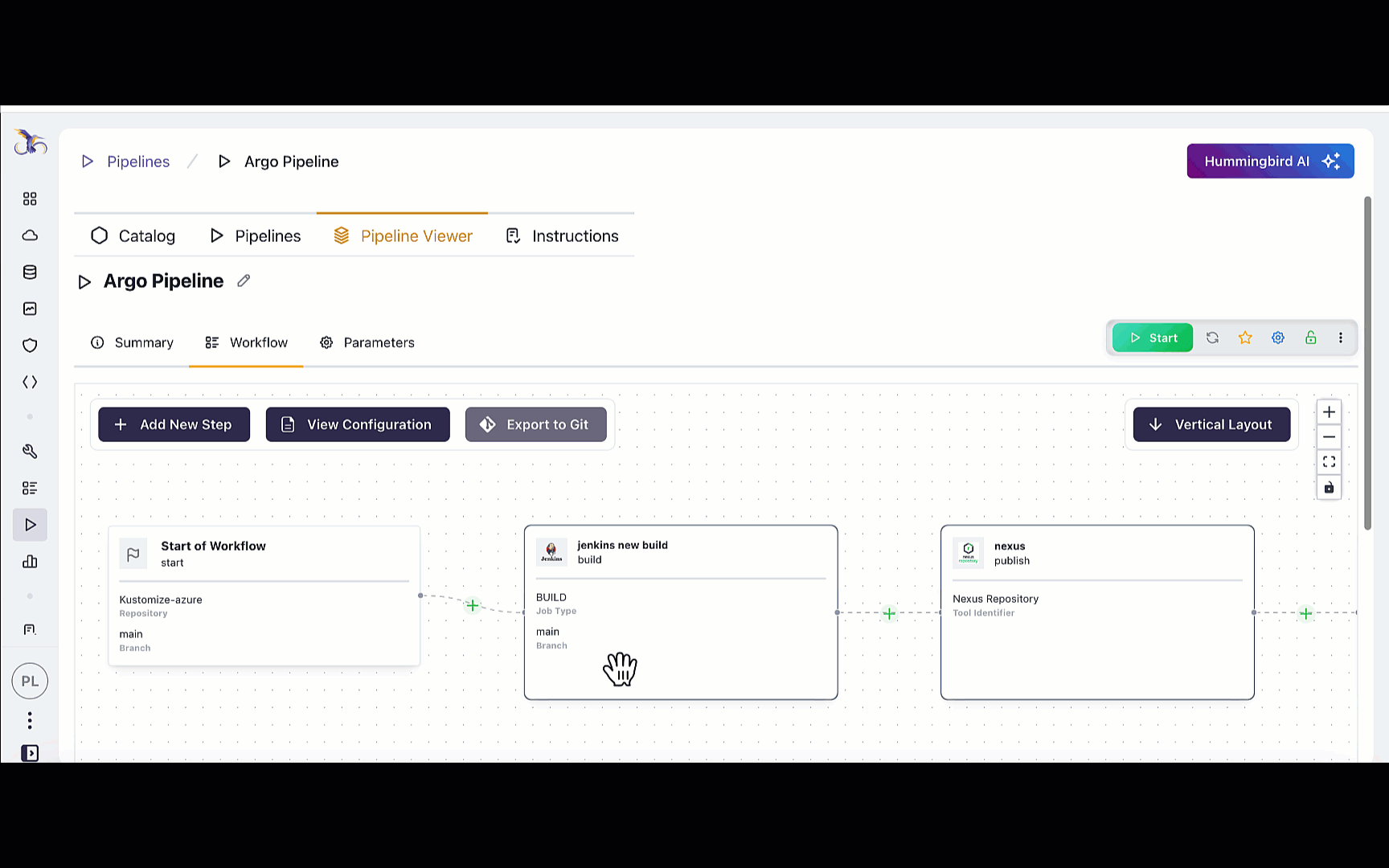
Task: Open the Parameters tab
Action: (367, 342)
